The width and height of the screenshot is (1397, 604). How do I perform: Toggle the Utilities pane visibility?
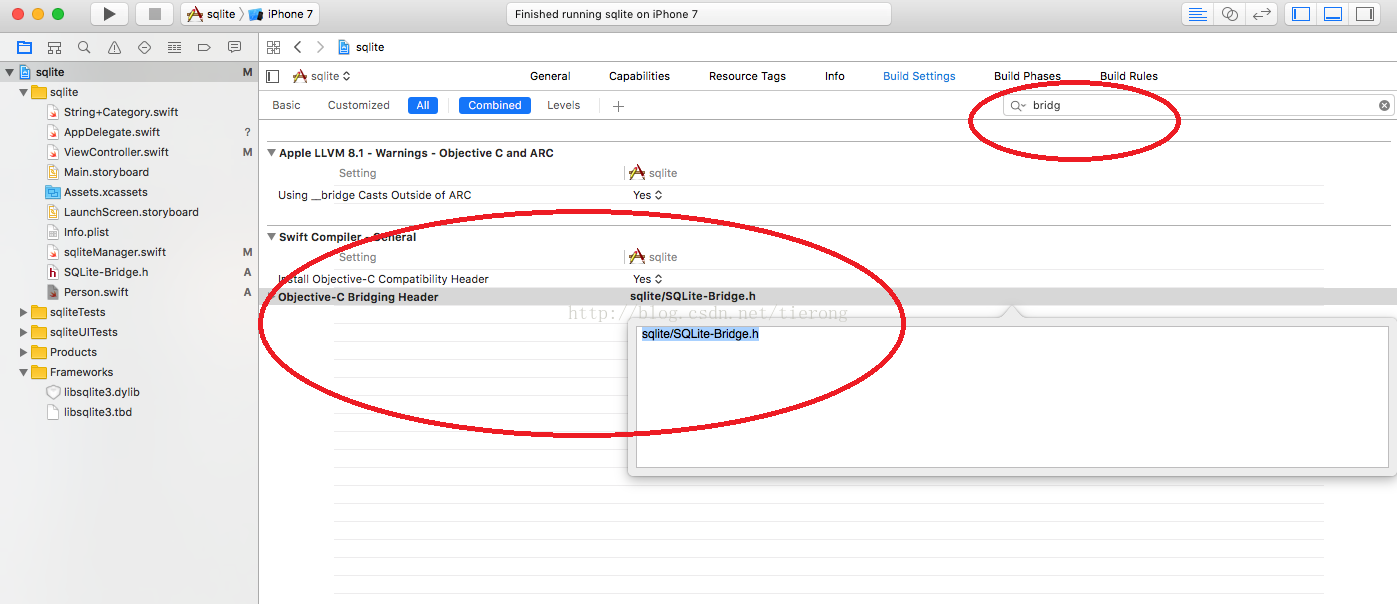coord(1364,14)
